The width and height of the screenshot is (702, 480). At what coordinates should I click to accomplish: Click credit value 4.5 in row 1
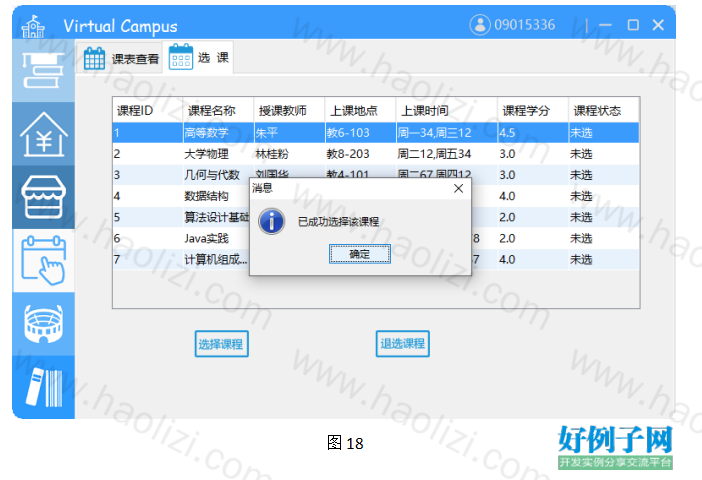click(533, 133)
